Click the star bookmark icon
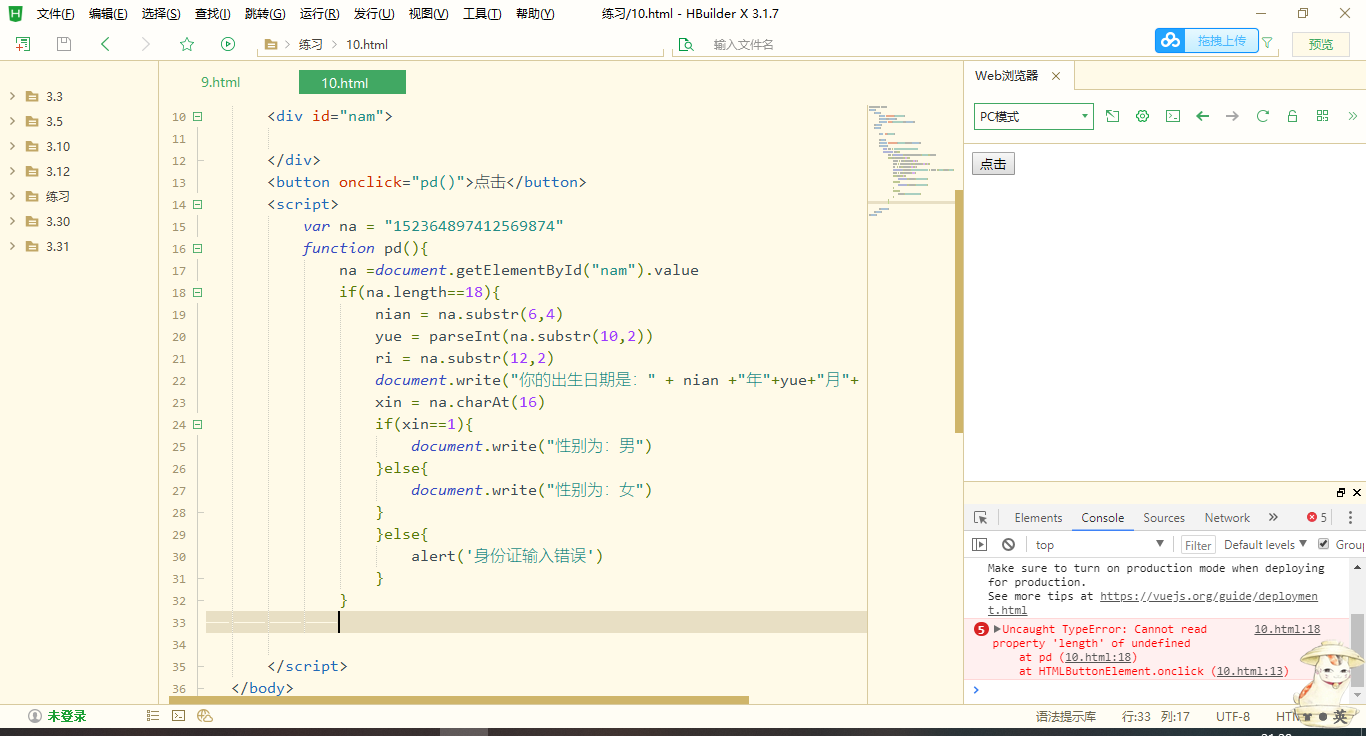Image resolution: width=1366 pixels, height=736 pixels. [x=187, y=44]
